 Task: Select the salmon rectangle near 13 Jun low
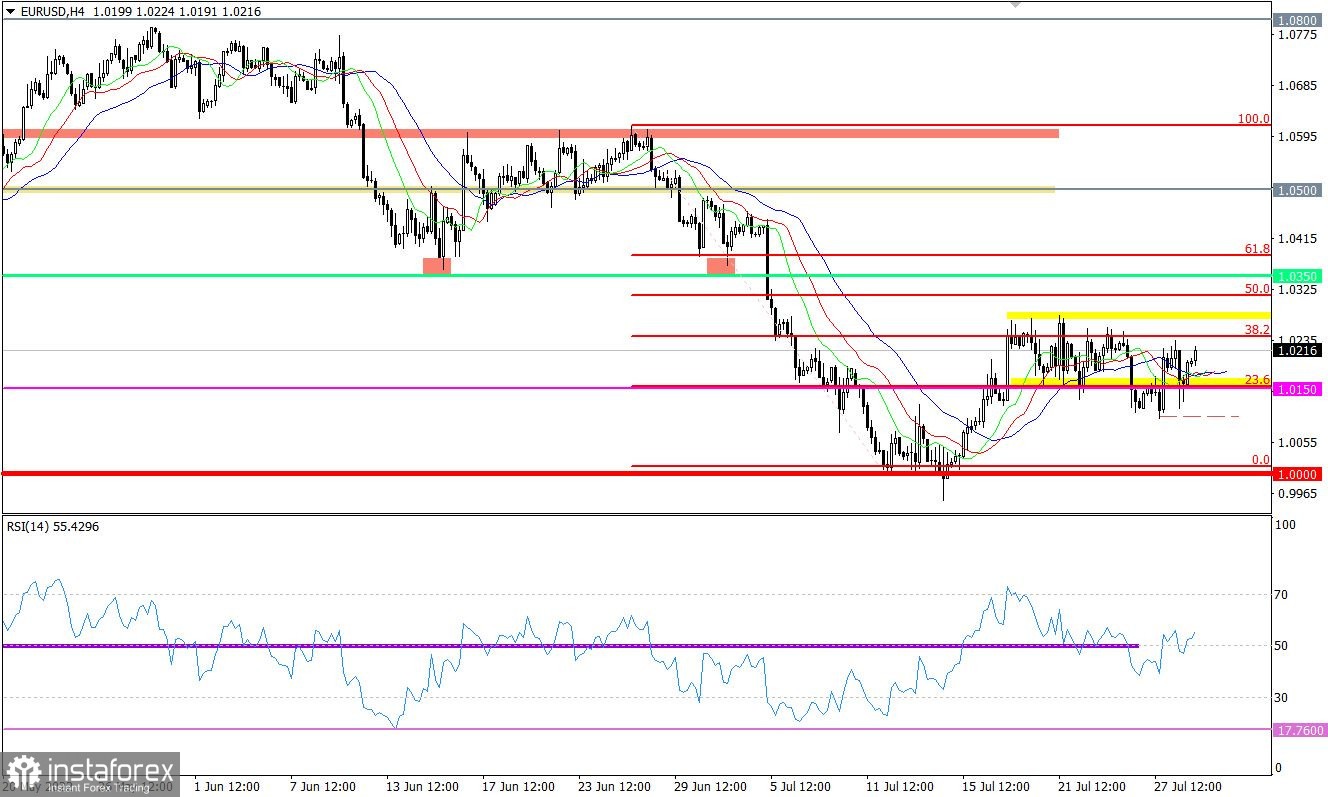coord(437,265)
